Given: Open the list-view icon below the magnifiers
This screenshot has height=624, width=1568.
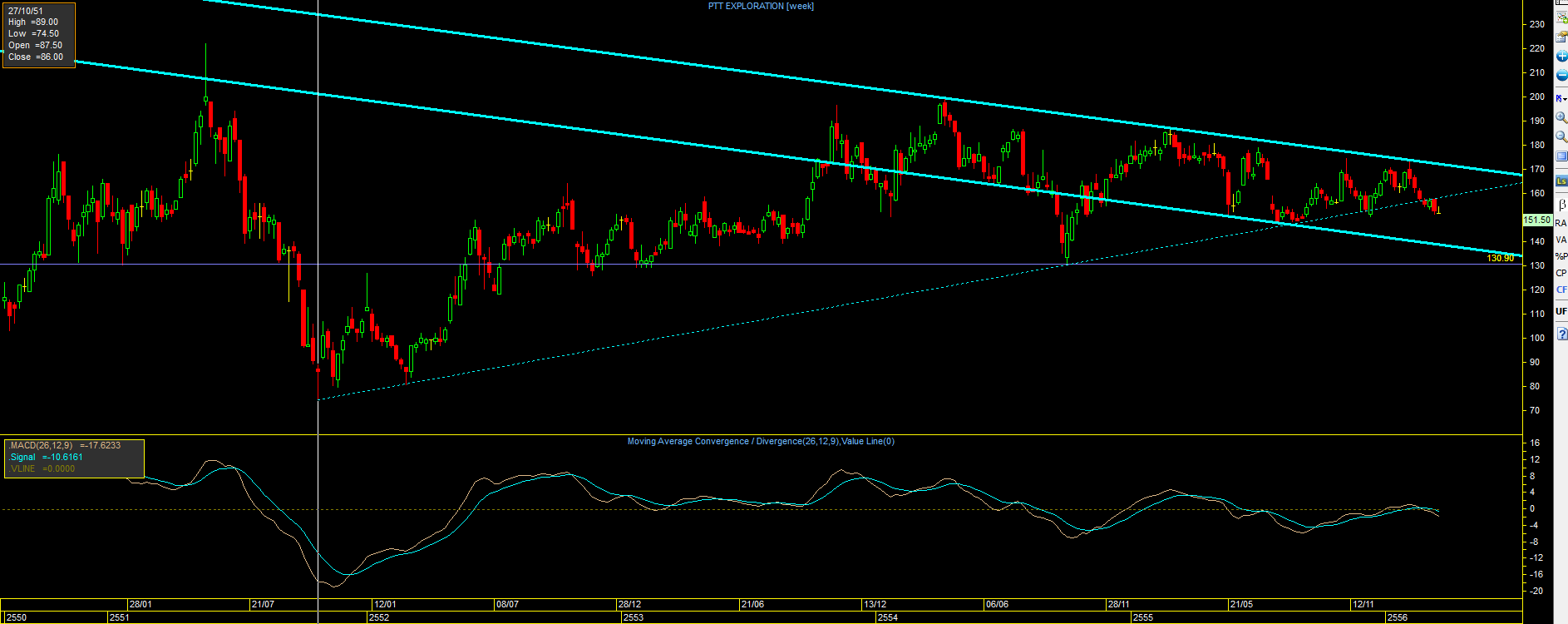Looking at the screenshot, I should [x=1561, y=156].
